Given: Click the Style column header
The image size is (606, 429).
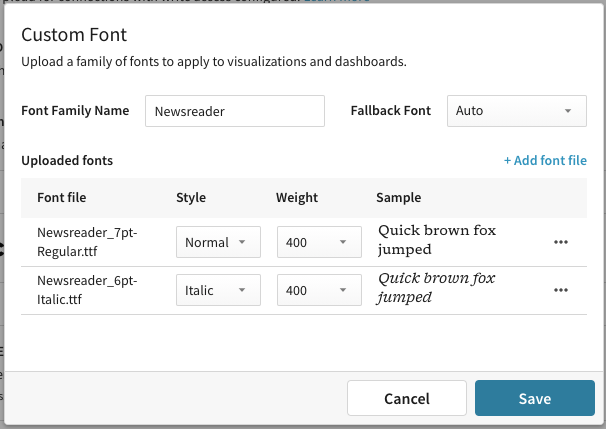Looking at the screenshot, I should [x=191, y=197].
